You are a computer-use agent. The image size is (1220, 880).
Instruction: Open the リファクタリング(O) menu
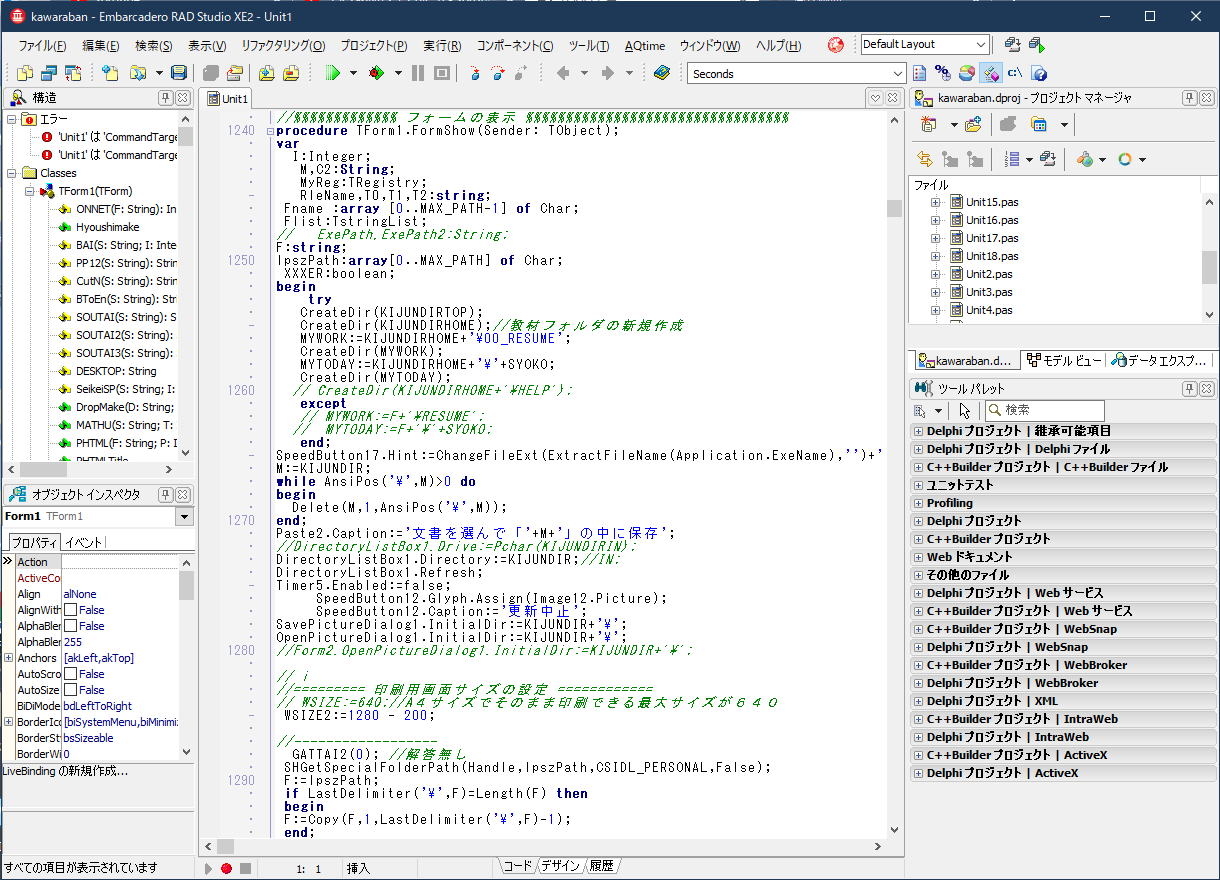click(283, 46)
